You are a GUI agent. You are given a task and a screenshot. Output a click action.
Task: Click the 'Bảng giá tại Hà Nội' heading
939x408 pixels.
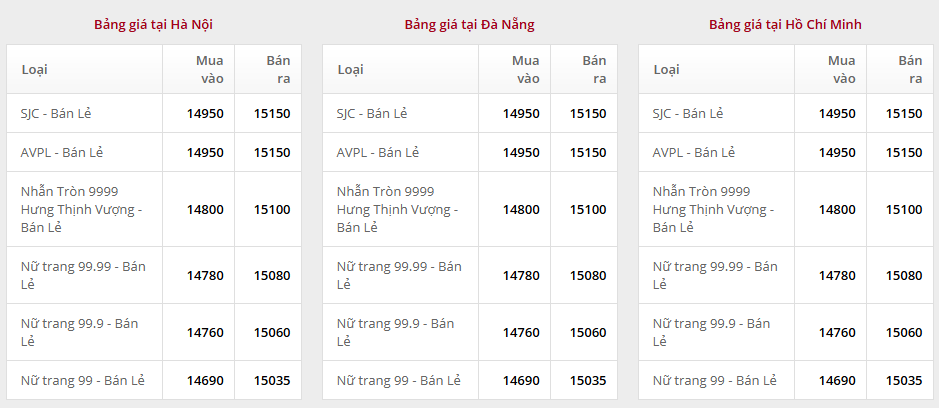153,24
